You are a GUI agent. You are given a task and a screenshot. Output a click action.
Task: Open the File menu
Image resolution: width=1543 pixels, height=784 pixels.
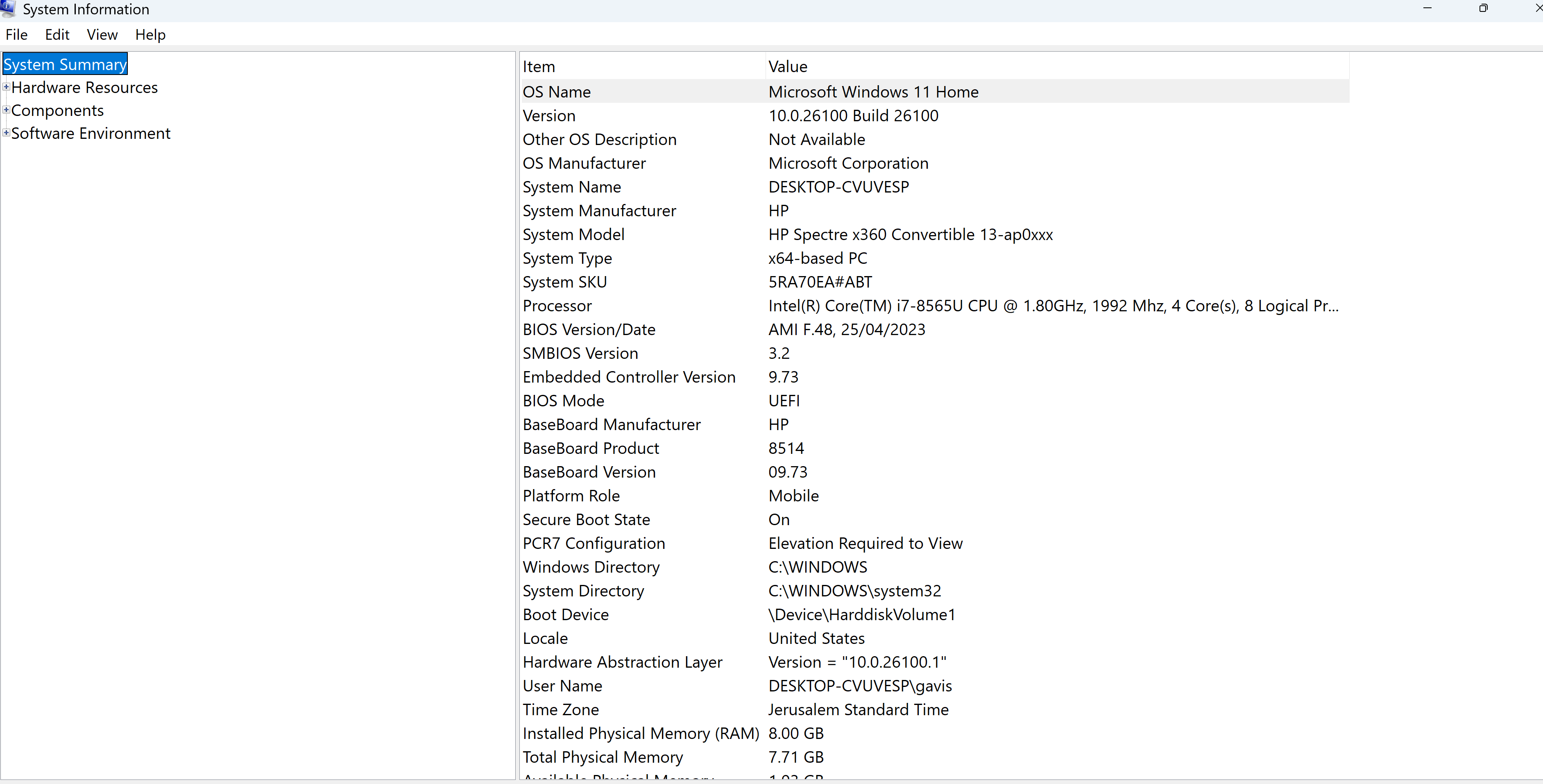click(x=16, y=35)
